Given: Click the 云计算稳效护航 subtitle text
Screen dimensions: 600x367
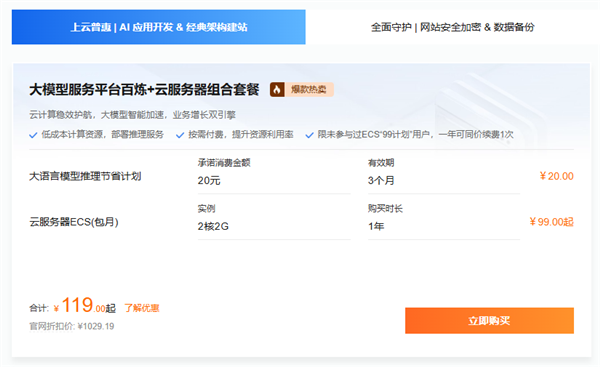Looking at the screenshot, I should (132, 115).
